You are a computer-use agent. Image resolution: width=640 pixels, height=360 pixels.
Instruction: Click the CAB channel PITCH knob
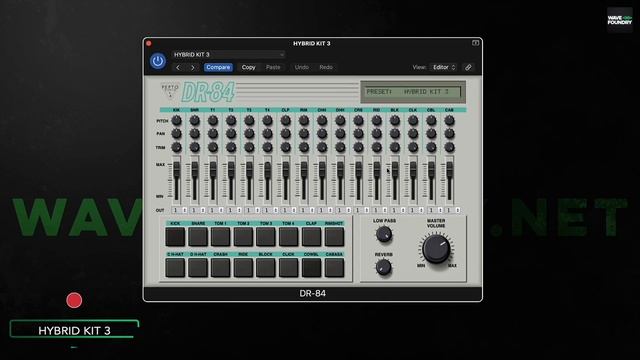tap(449, 120)
